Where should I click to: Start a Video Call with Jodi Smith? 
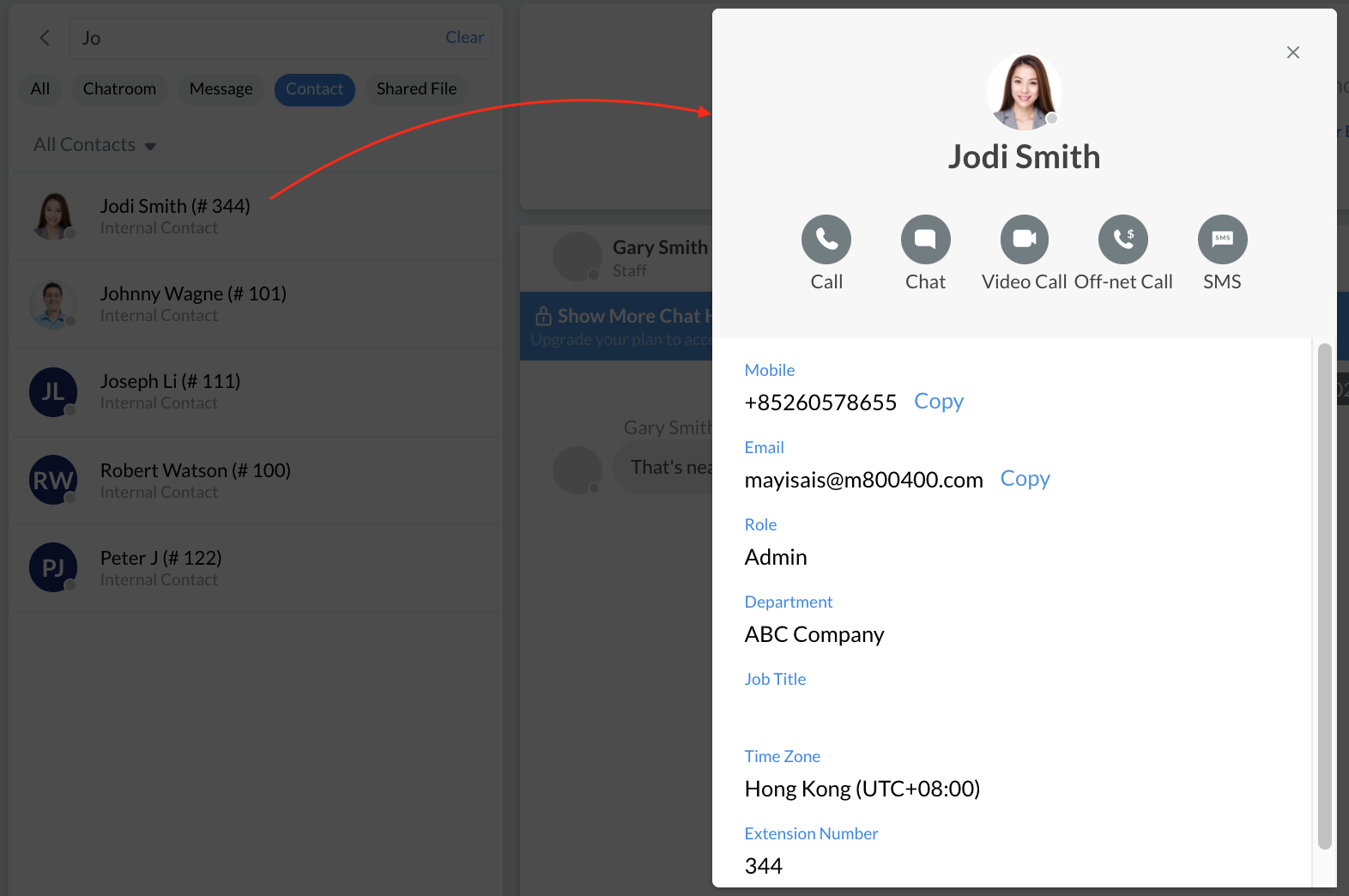[x=1025, y=239]
